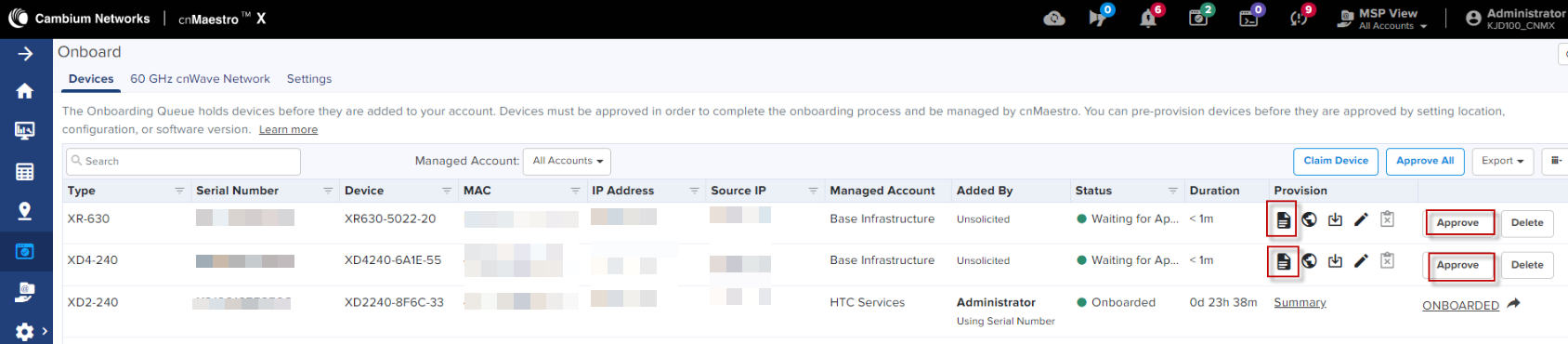Open the Status column filter
The height and width of the screenshot is (344, 1568).
click(1172, 191)
